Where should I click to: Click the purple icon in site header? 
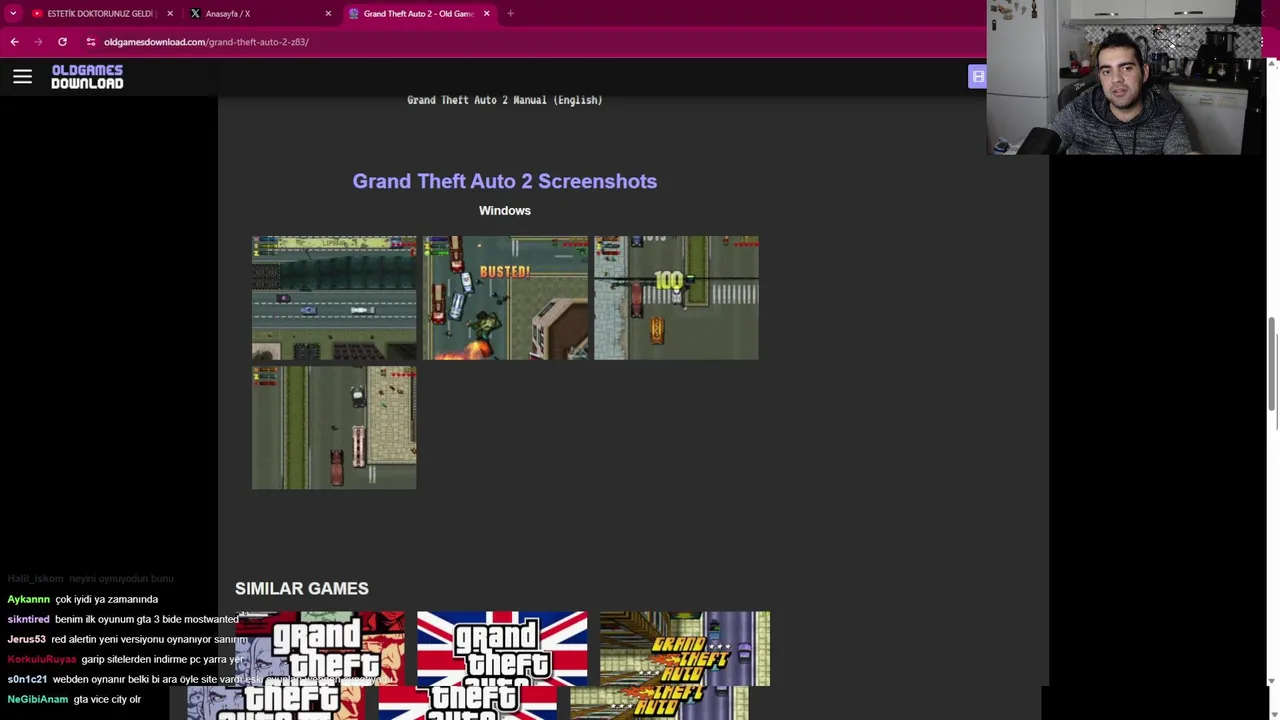[x=977, y=77]
